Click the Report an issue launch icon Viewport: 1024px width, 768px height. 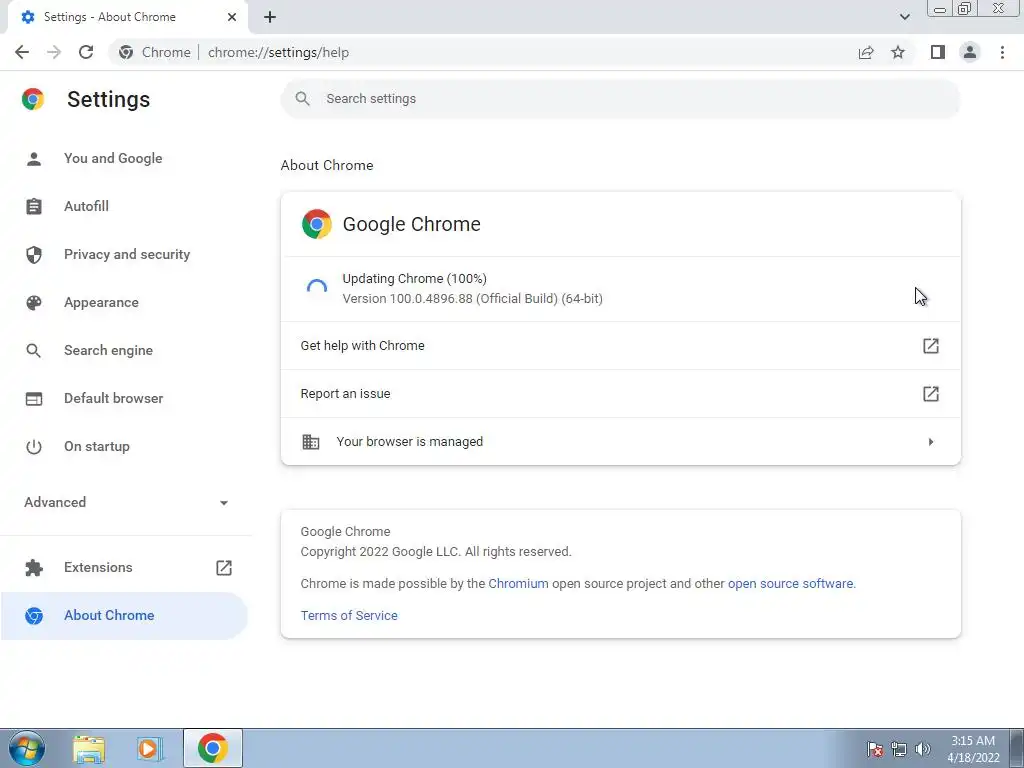(931, 394)
